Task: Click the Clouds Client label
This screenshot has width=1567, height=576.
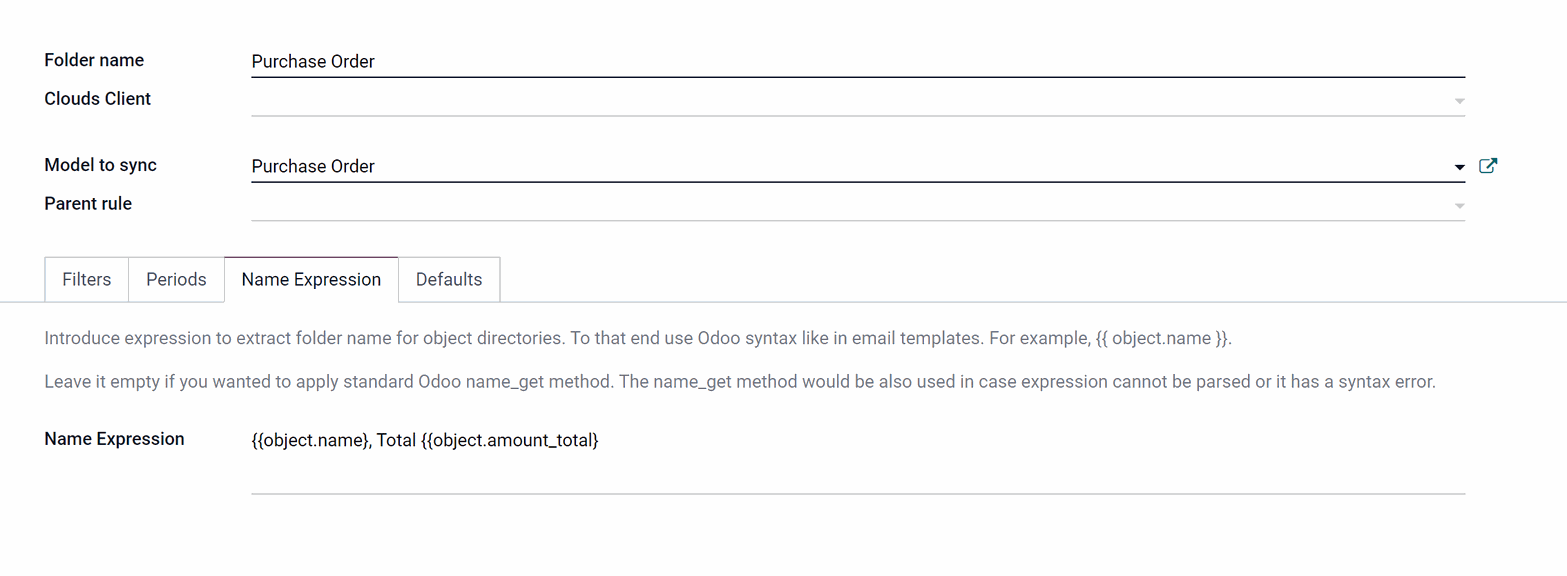Action: pos(98,99)
